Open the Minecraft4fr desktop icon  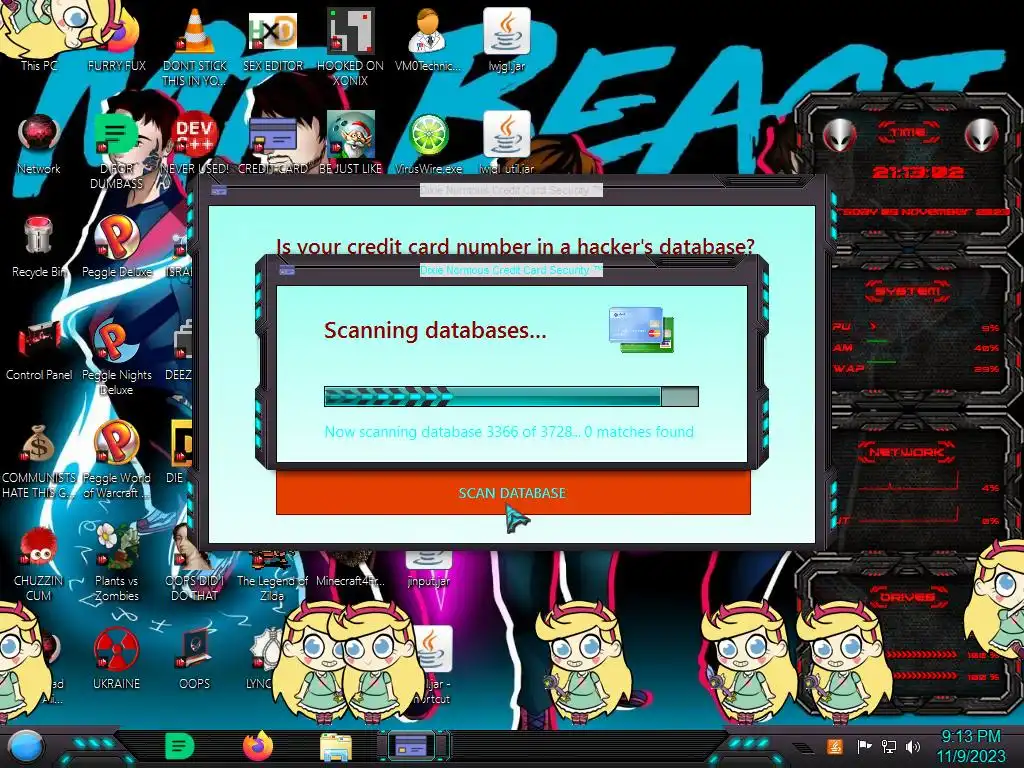coord(350,568)
